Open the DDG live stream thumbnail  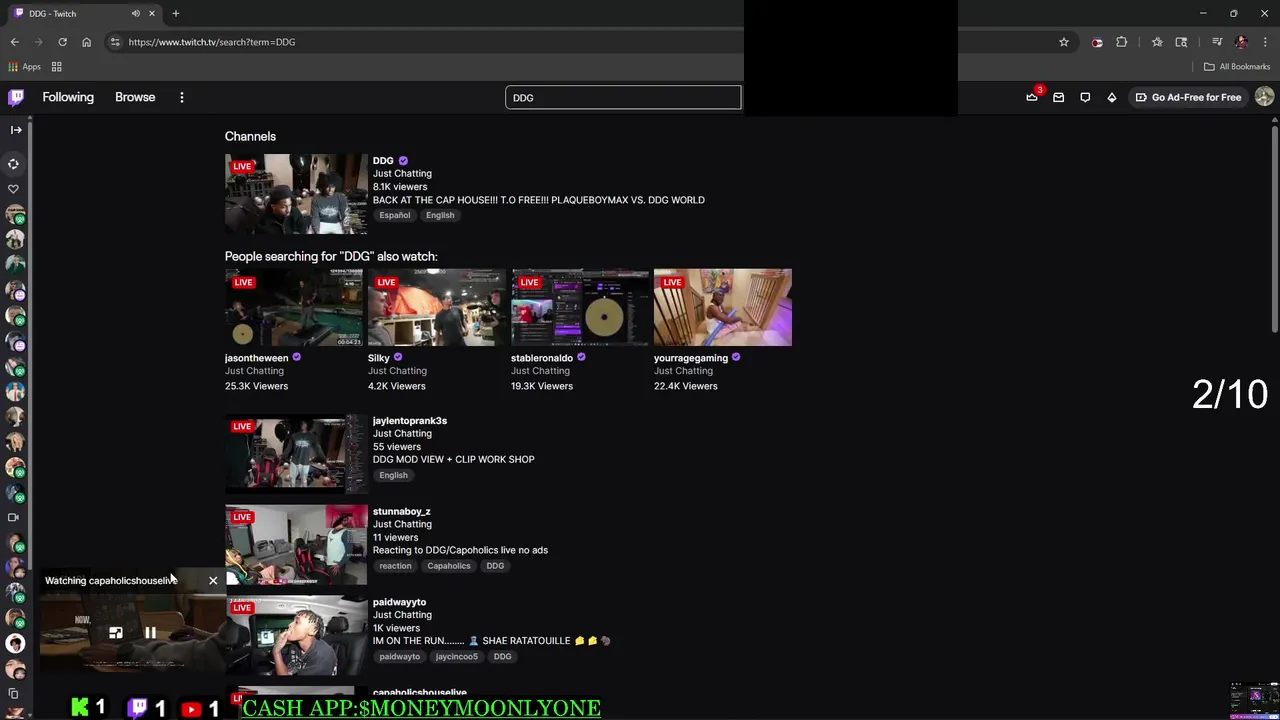coord(296,194)
